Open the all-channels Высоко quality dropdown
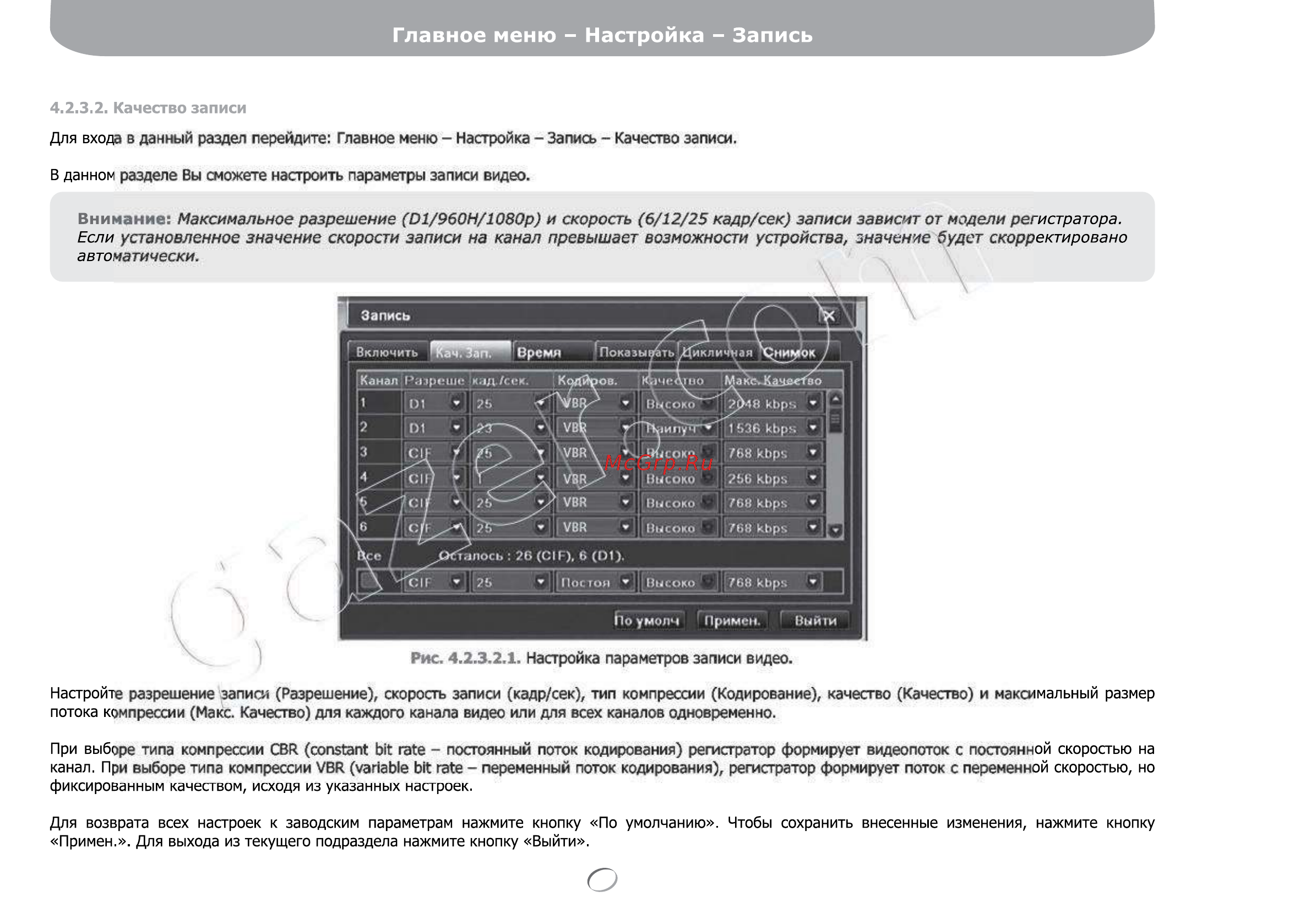The width and height of the screenshot is (1311, 924). [x=679, y=582]
